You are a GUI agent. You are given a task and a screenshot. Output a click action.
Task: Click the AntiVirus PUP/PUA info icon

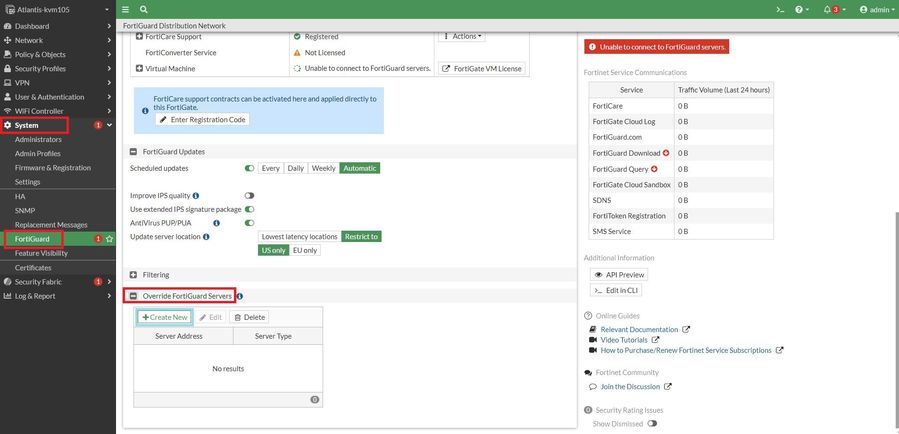[x=217, y=222]
